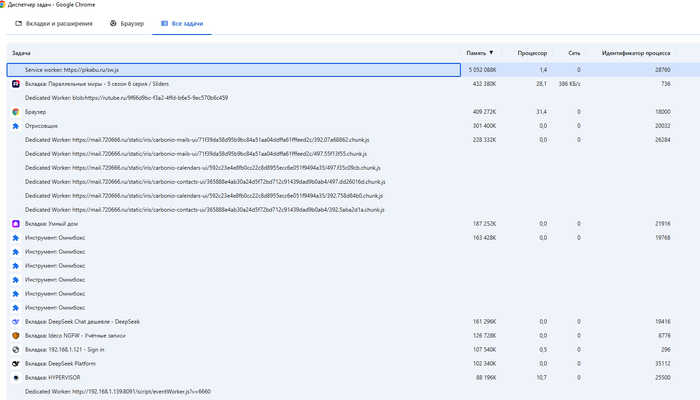Viewport: 700px width, 400px height.
Task: Click the globe icon of 192.168.1.121 tab
Action: [16, 350]
